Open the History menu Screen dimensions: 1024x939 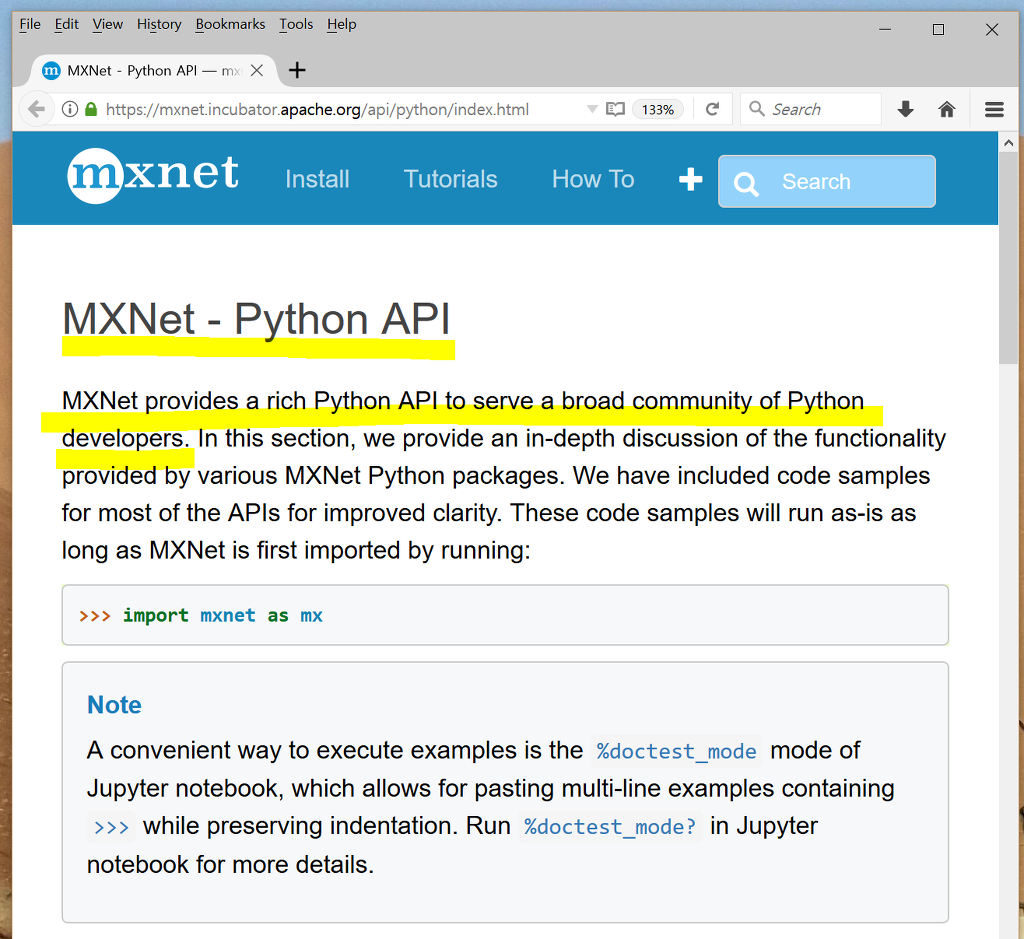coord(159,25)
